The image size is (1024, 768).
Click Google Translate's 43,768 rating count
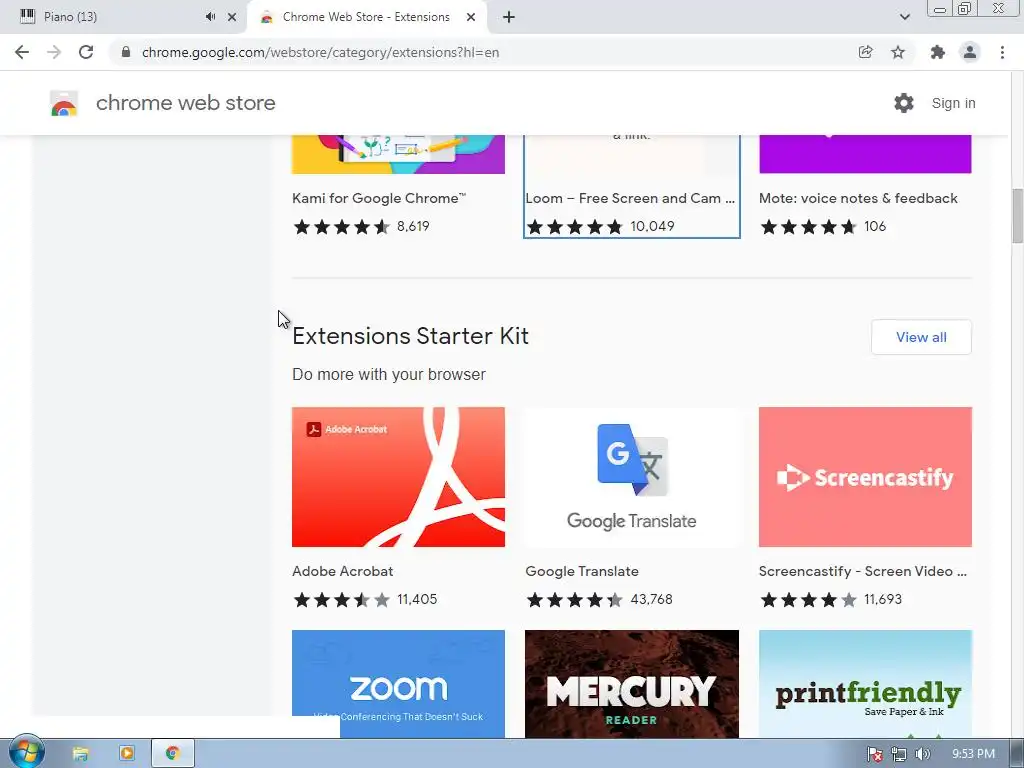click(651, 600)
